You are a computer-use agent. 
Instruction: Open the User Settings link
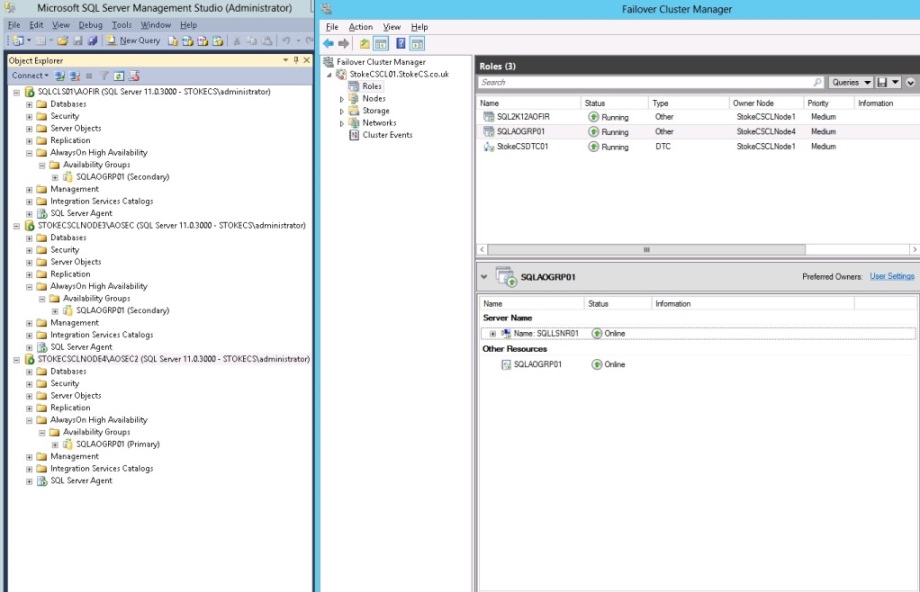point(892,276)
